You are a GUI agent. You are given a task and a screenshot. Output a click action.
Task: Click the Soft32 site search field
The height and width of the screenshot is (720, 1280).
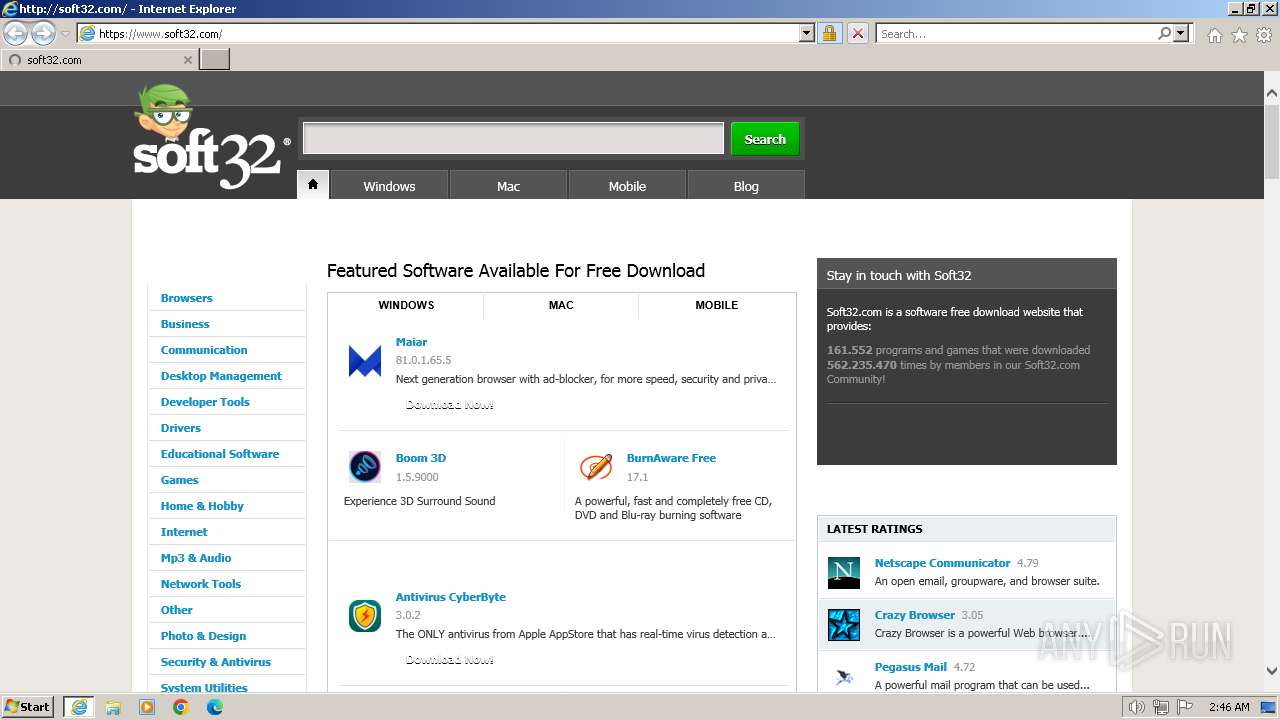coord(513,138)
